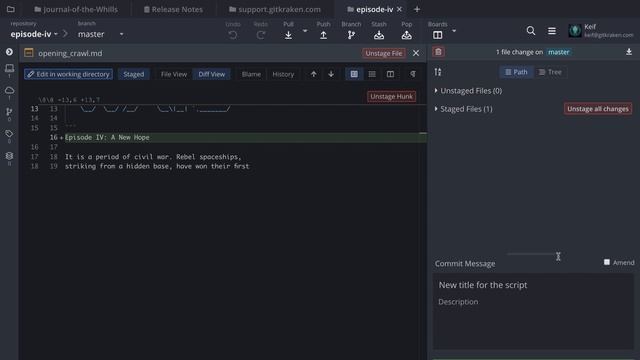This screenshot has height=360, width=640.
Task: Click line 'It is a period of civil war'
Action: point(153,157)
